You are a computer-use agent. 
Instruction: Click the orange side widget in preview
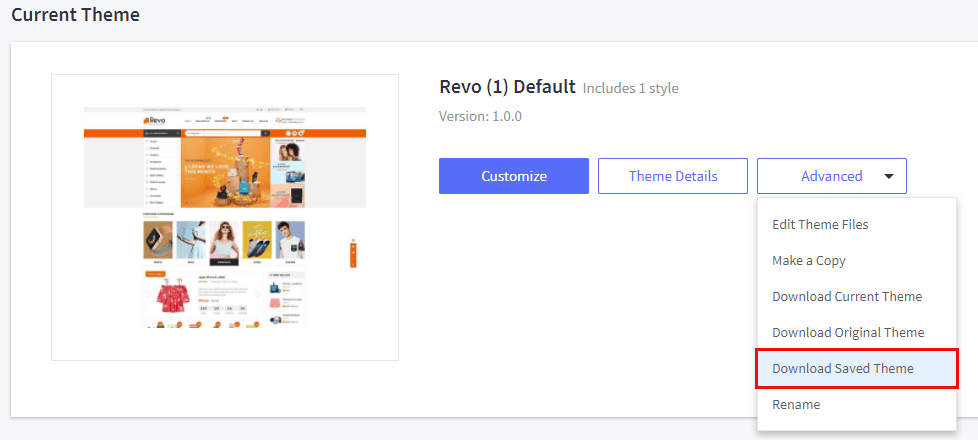coord(352,254)
